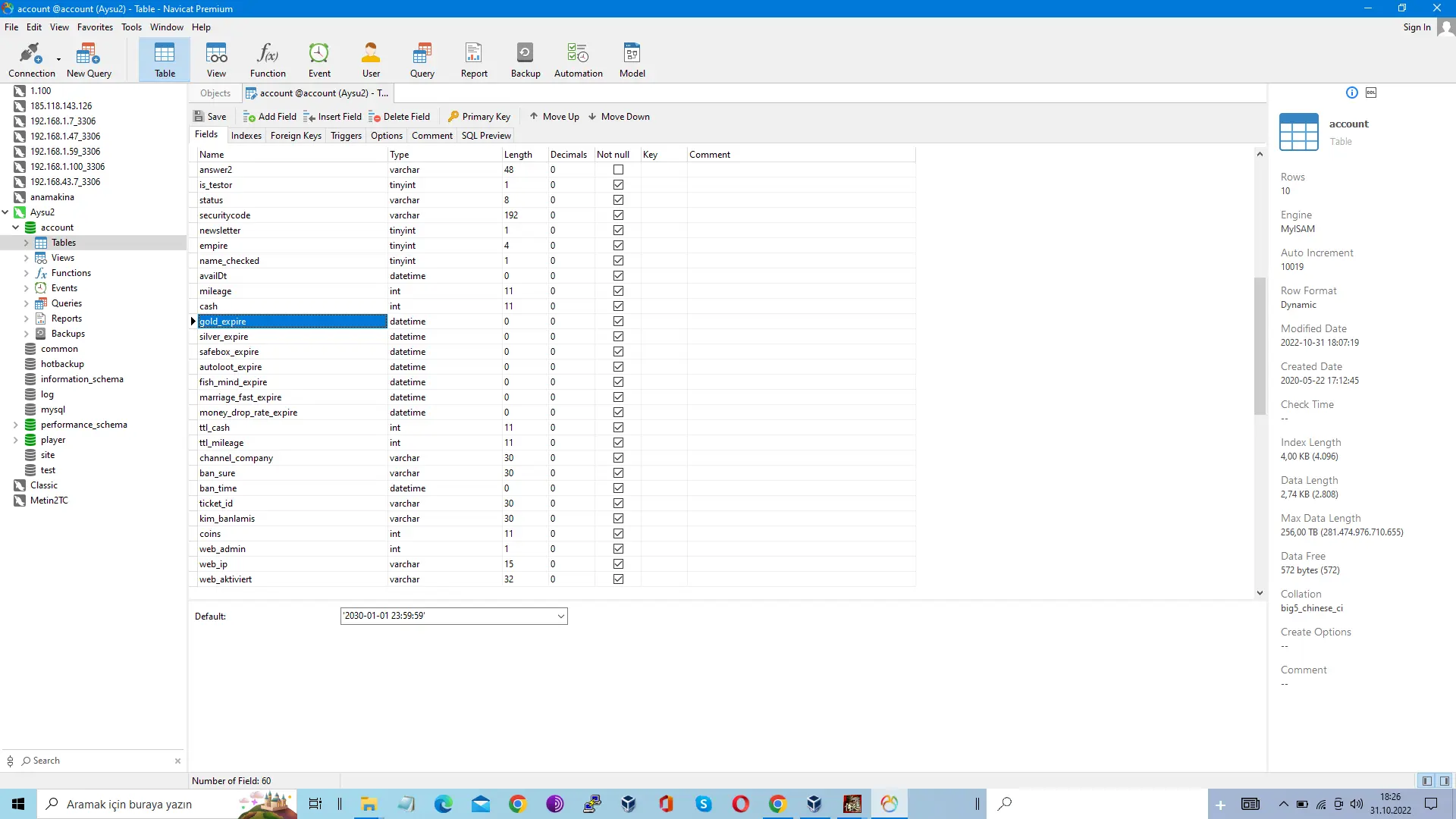Toggle Not null checkbox for web_ip
This screenshot has width=1456, height=819.
click(618, 564)
